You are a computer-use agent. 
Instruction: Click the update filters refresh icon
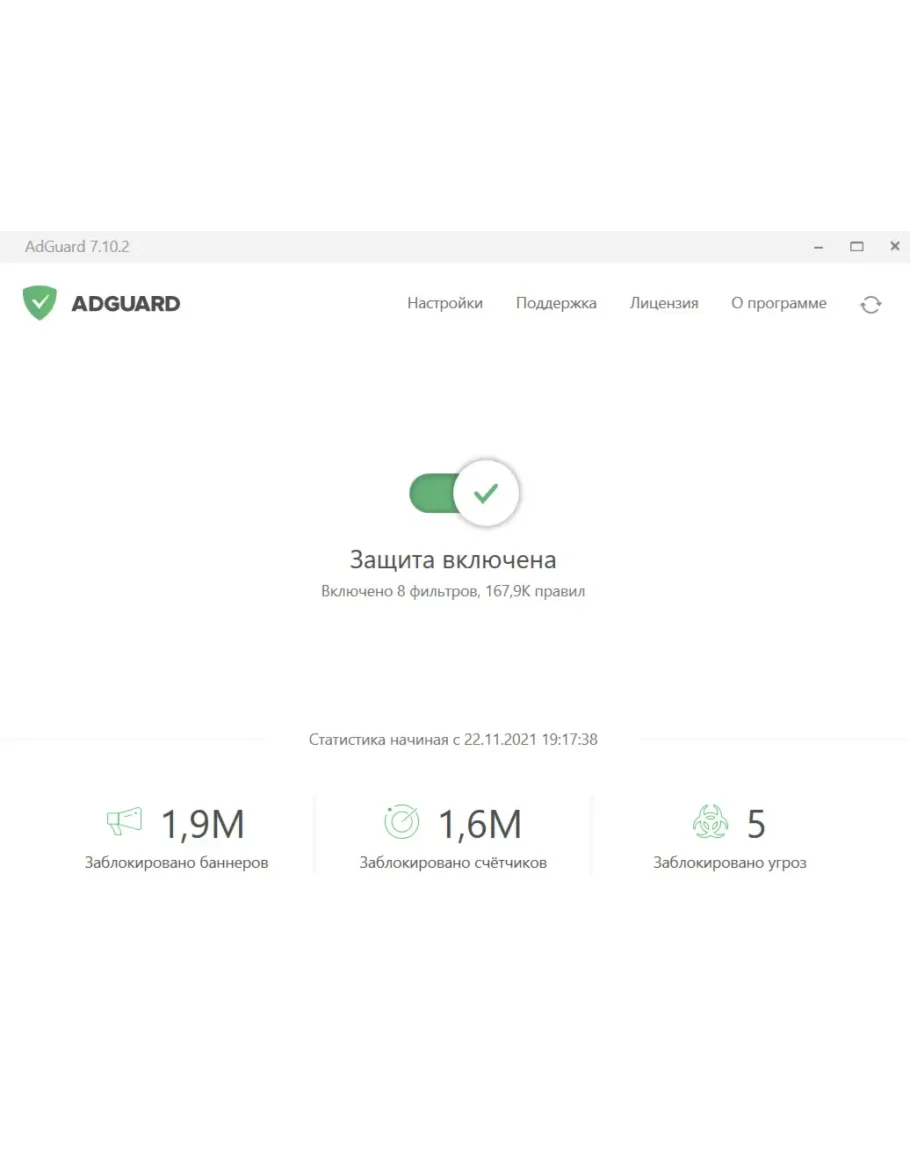pos(870,305)
